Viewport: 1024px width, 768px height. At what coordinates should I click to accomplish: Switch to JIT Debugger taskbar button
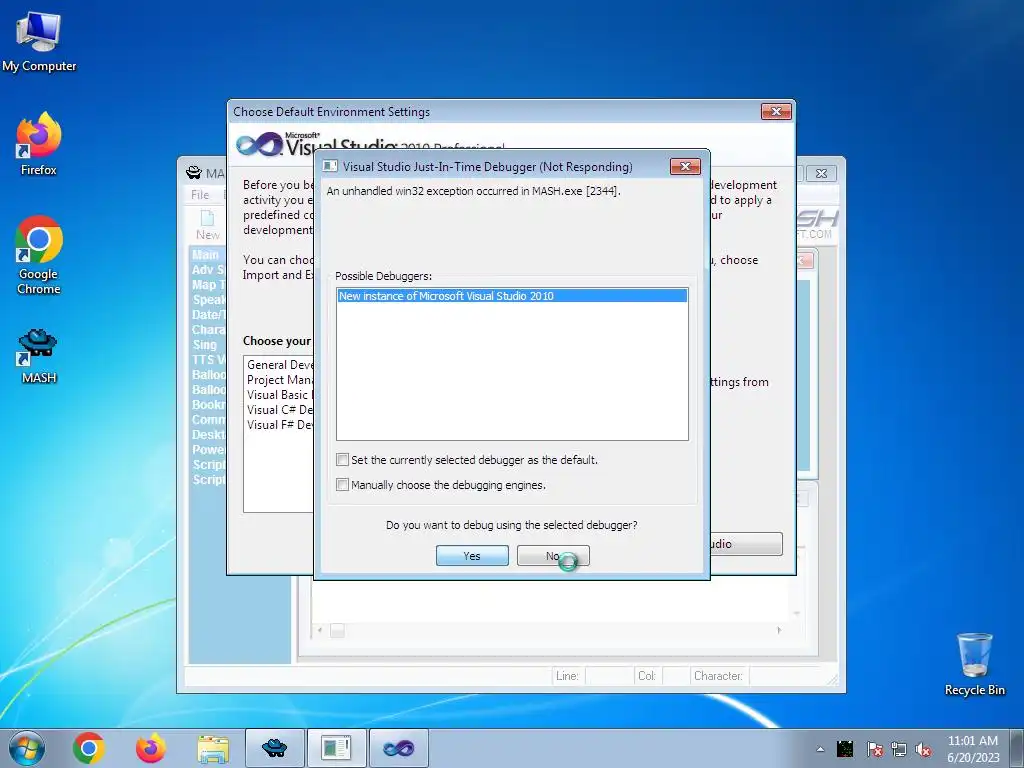336,748
